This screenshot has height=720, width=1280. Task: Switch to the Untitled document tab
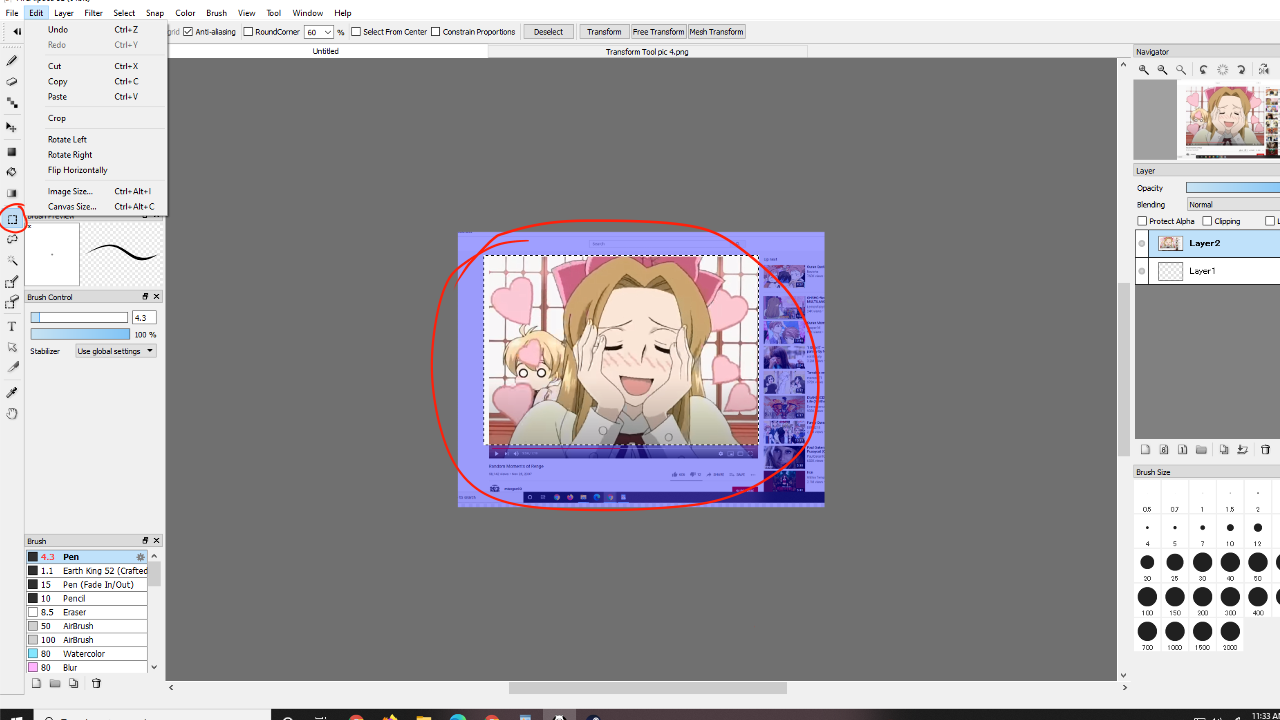[326, 51]
